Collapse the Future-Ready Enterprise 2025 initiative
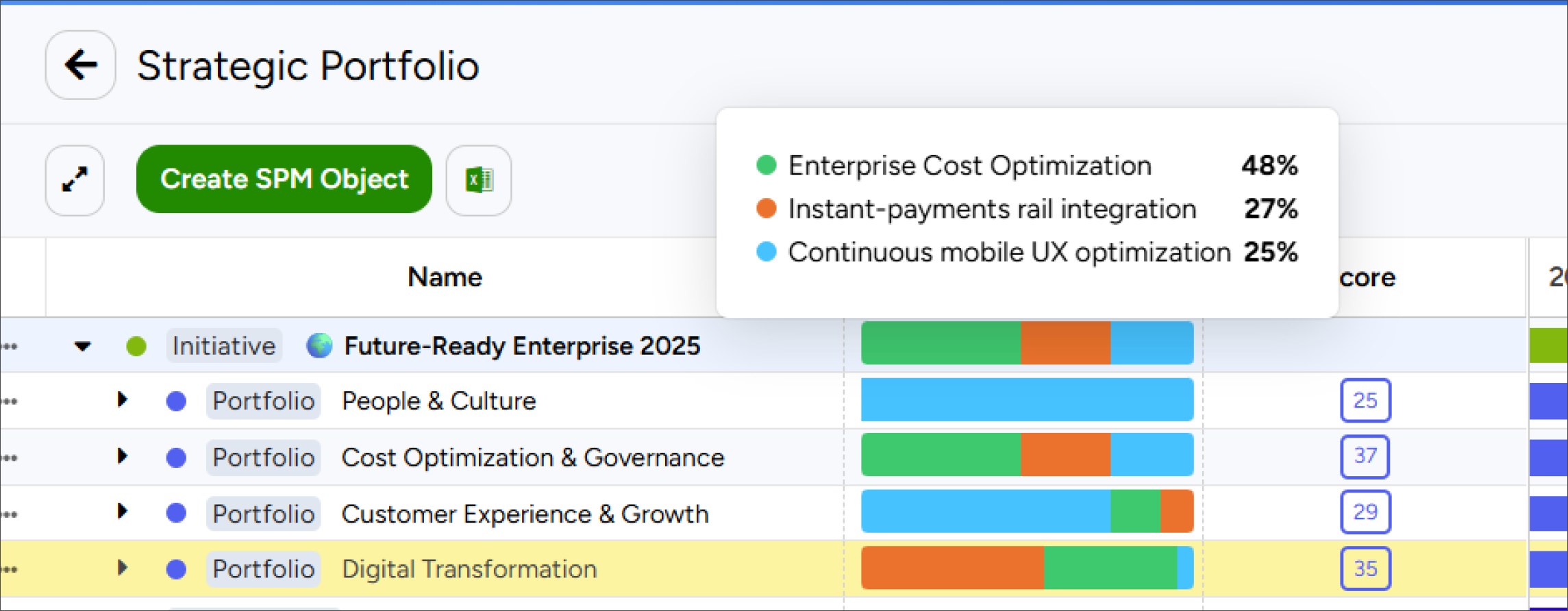The height and width of the screenshot is (611, 1568). click(x=83, y=347)
